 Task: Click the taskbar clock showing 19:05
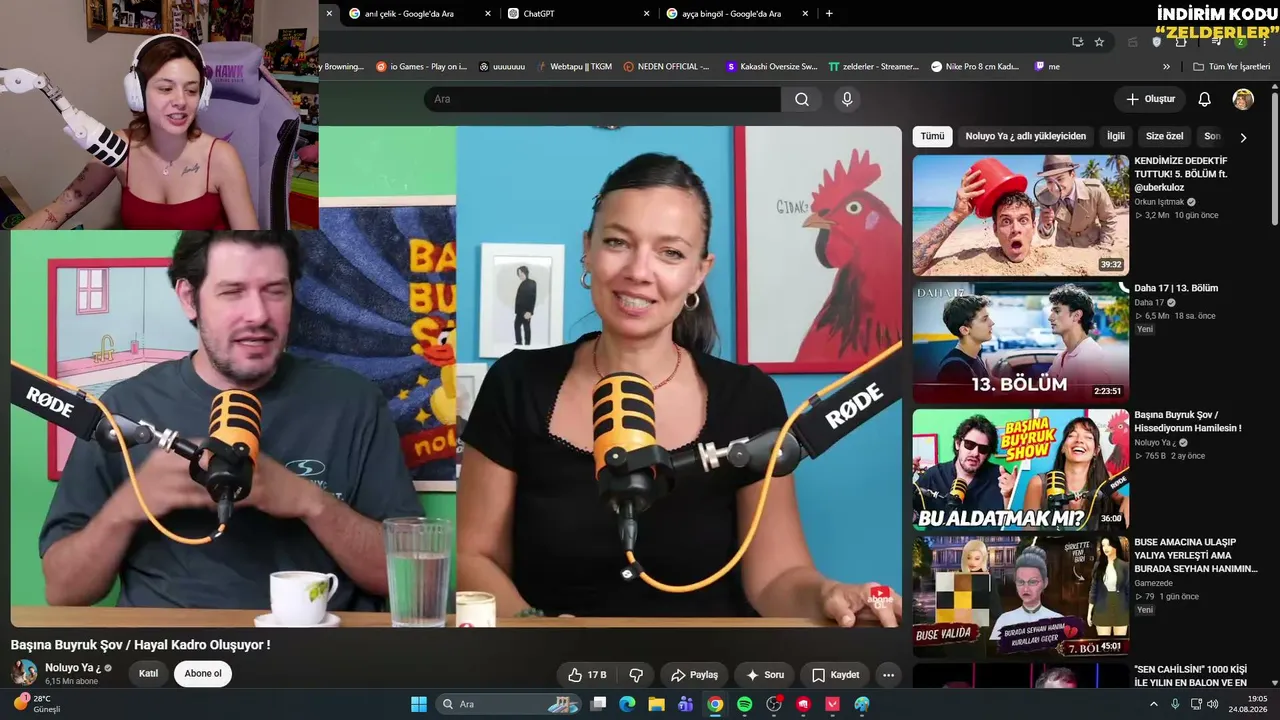coord(1249,704)
